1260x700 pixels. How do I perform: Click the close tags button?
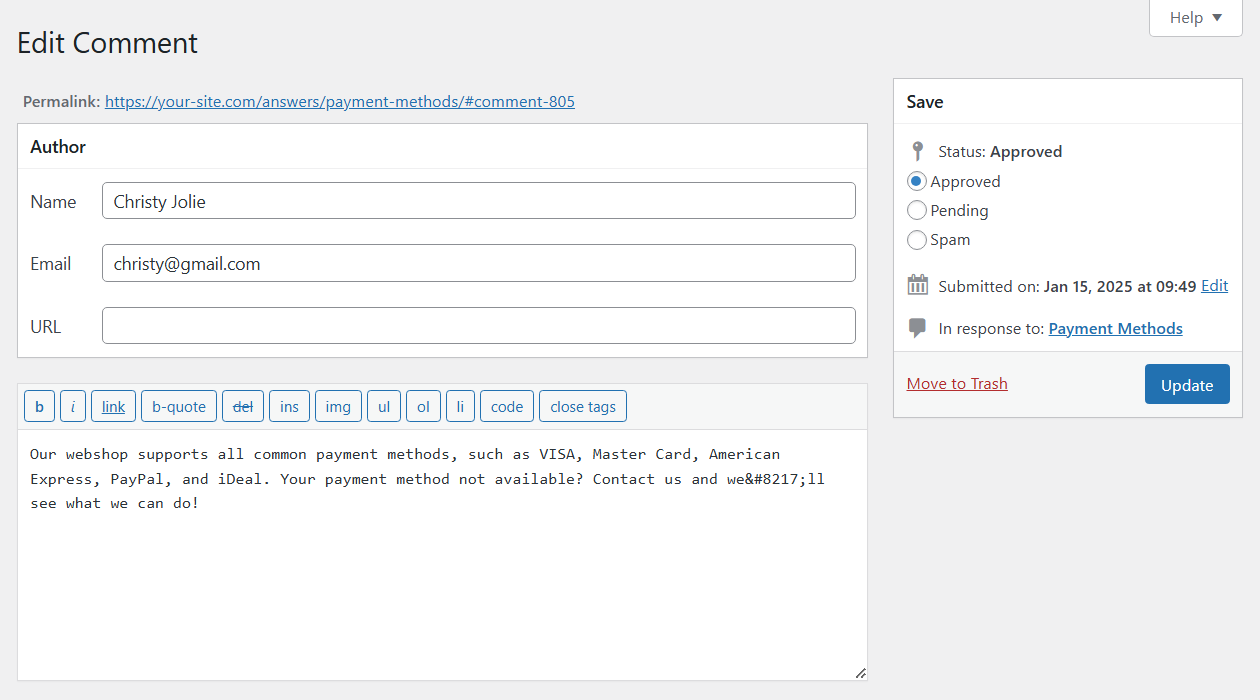coord(583,406)
